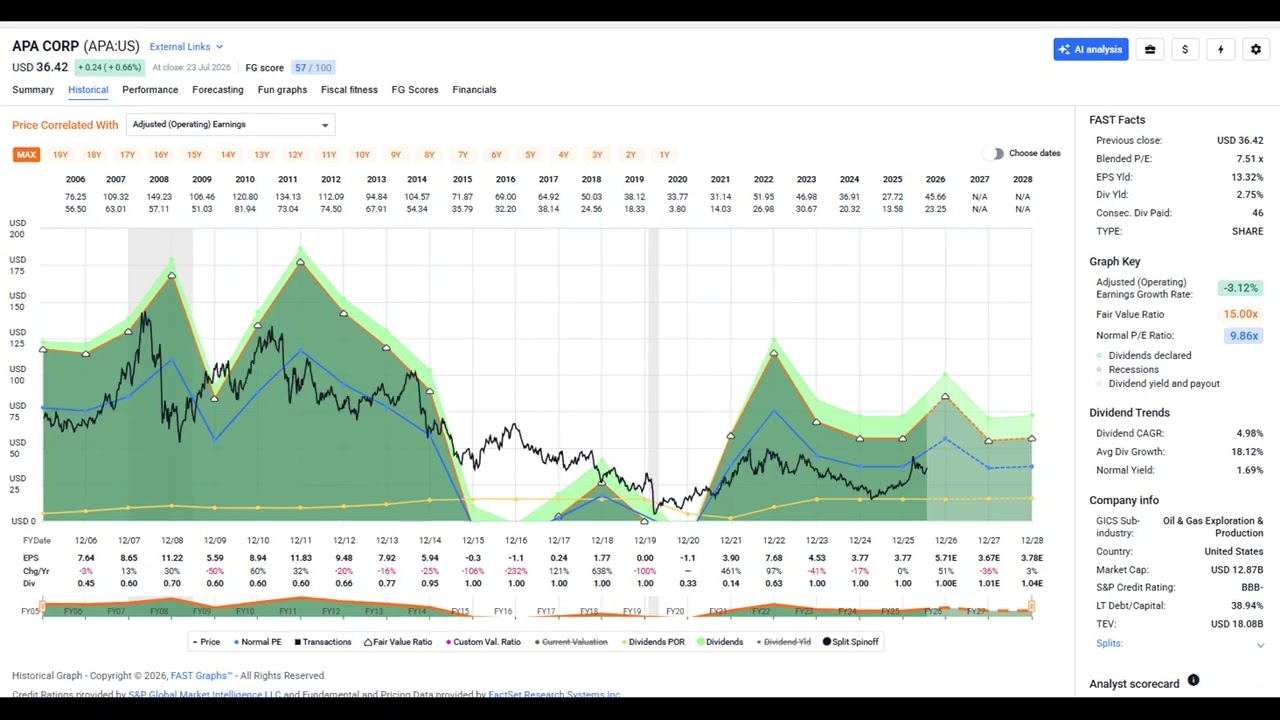The image size is (1280, 720).
Task: Click the blue Normal P/E Ratio 9.86x badge
Action: tap(1243, 336)
